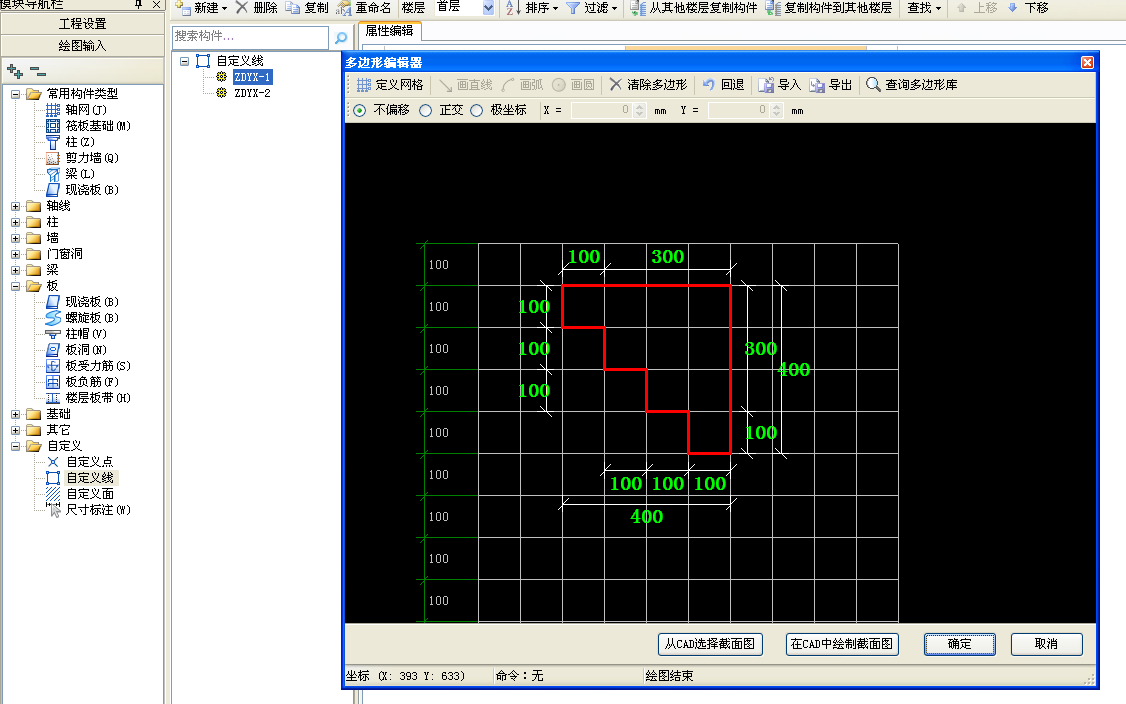1126x704 pixels.
Task: Click the 定义网格 (Define grid) icon
Action: coord(364,85)
